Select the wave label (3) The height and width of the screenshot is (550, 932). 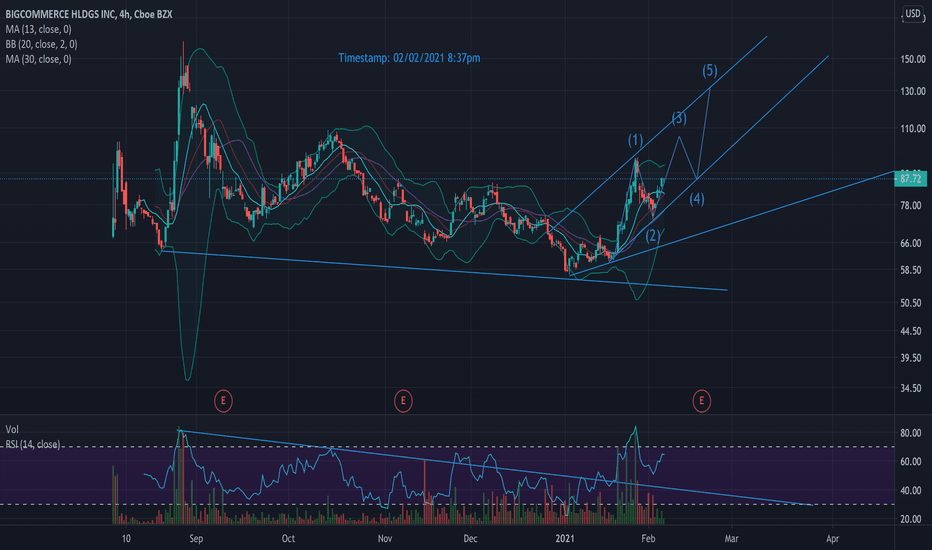(679, 118)
